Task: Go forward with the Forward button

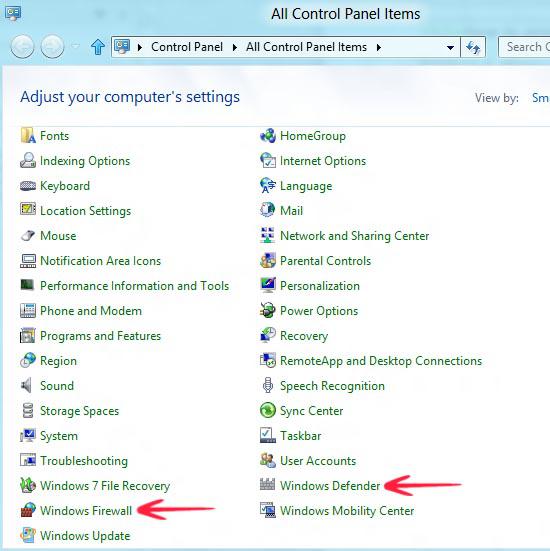Action: click(x=53, y=46)
